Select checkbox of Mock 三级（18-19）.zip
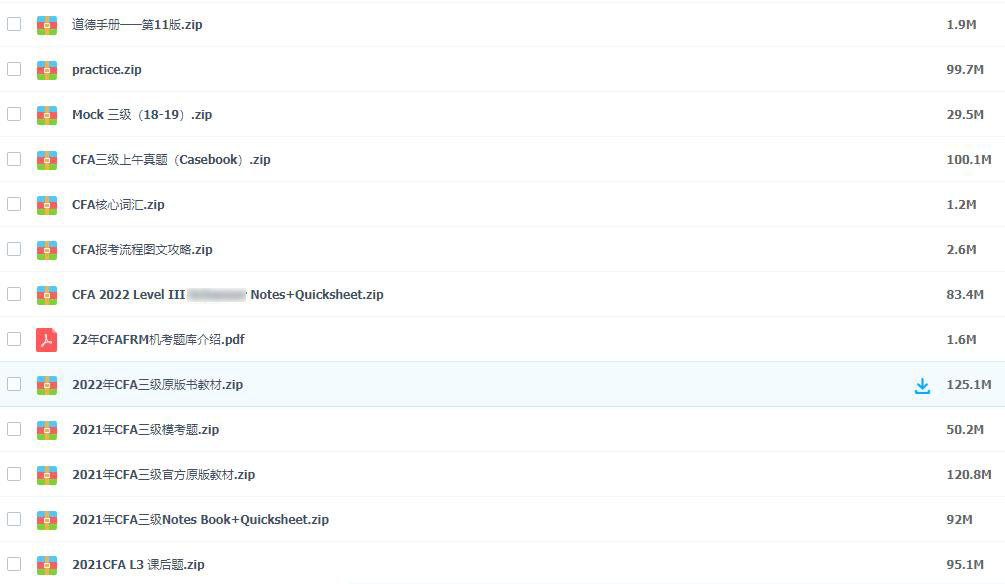This screenshot has width=1005, height=584. tap(14, 114)
